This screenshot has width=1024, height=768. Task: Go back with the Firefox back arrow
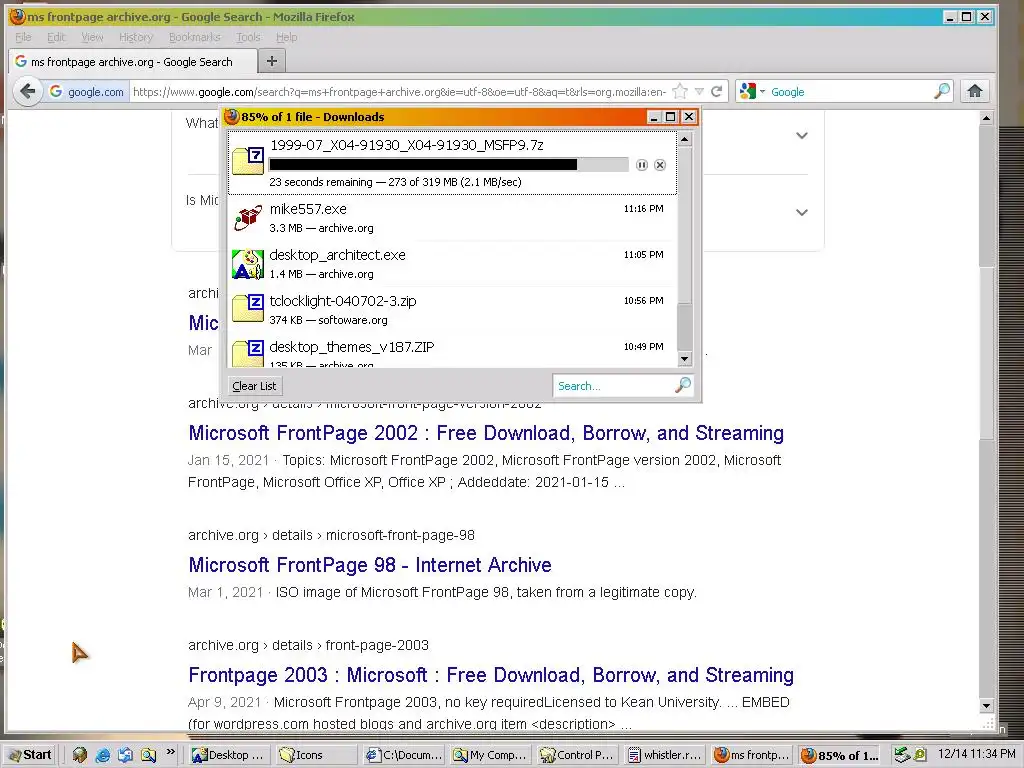coord(27,91)
